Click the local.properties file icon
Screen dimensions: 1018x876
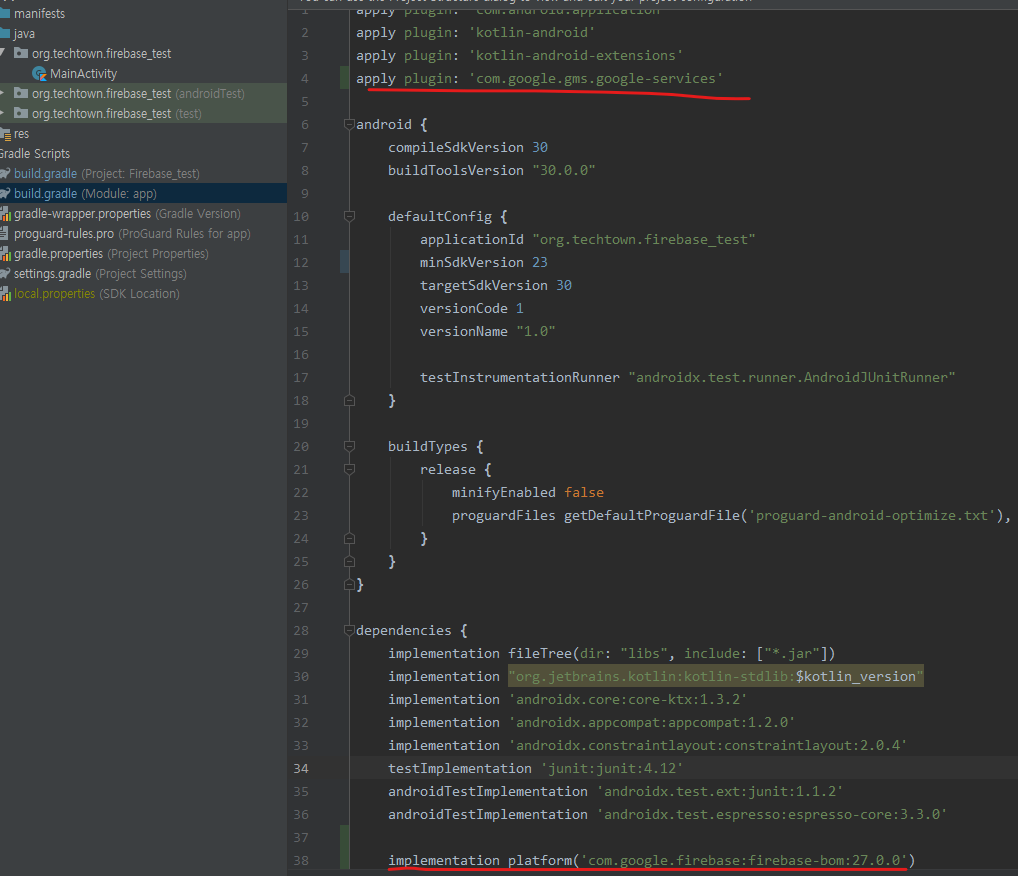tap(5, 294)
